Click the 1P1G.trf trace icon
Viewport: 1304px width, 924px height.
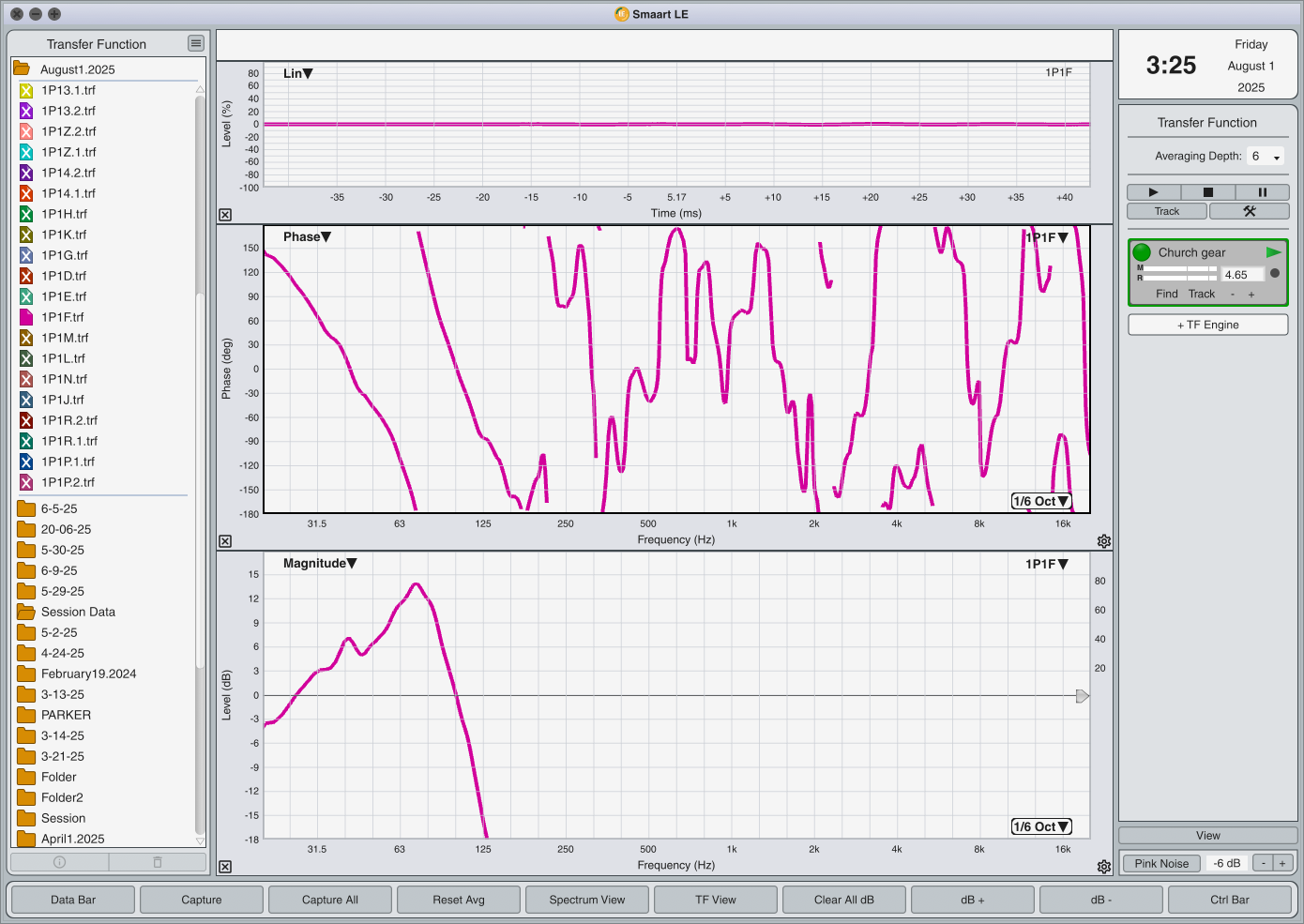[26, 255]
